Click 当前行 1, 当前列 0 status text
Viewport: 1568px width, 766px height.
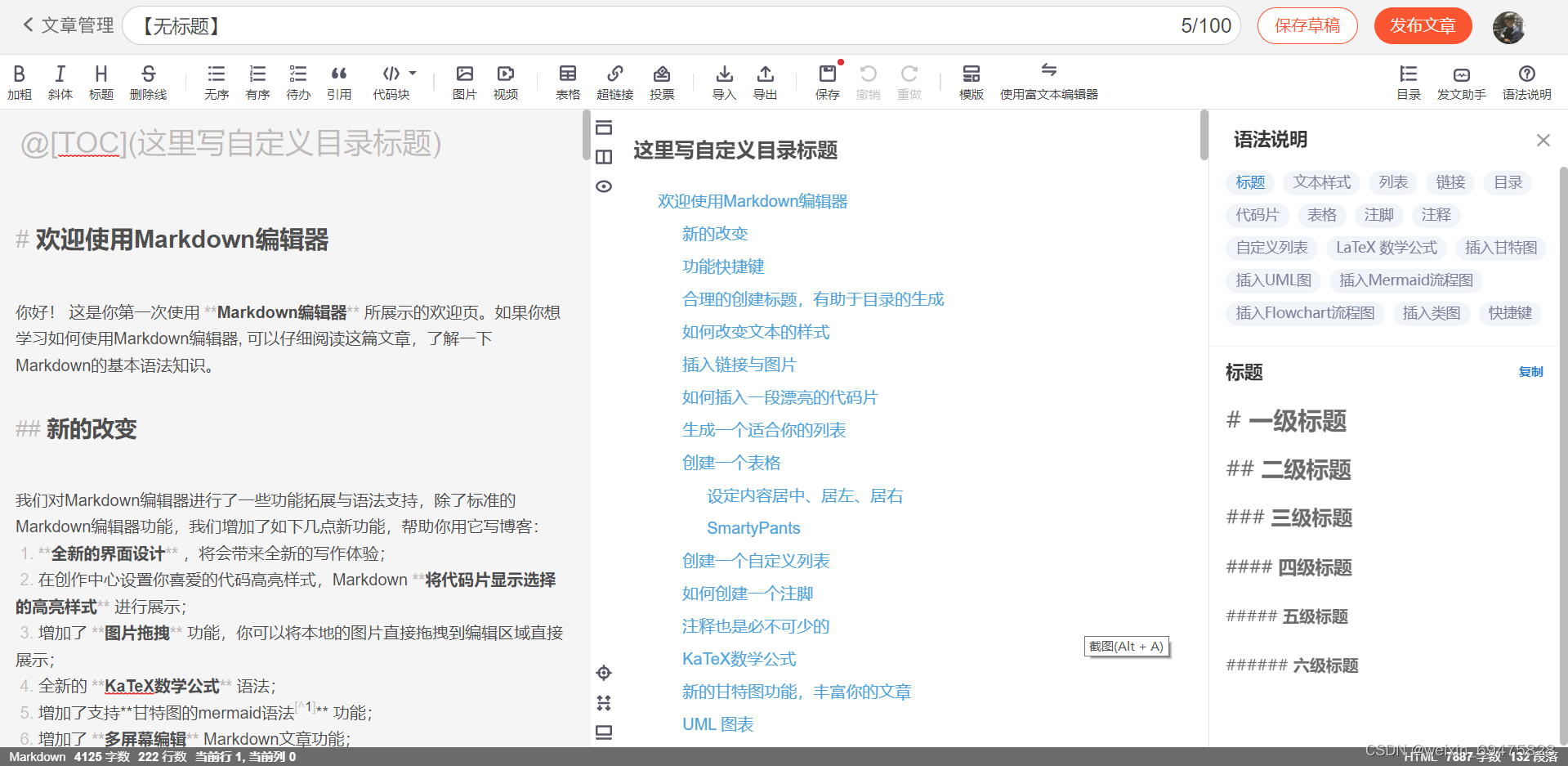pos(245,757)
